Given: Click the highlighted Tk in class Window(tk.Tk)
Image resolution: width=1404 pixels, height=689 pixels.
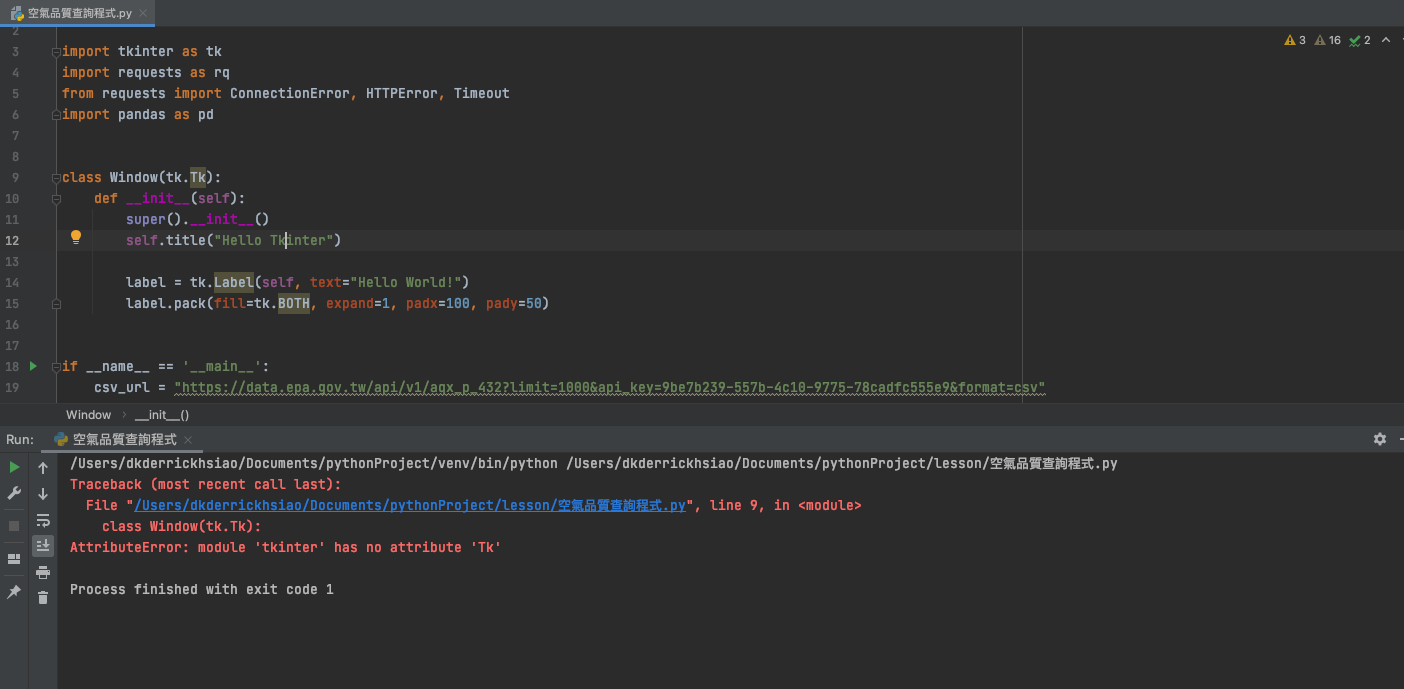Looking at the screenshot, I should (198, 177).
